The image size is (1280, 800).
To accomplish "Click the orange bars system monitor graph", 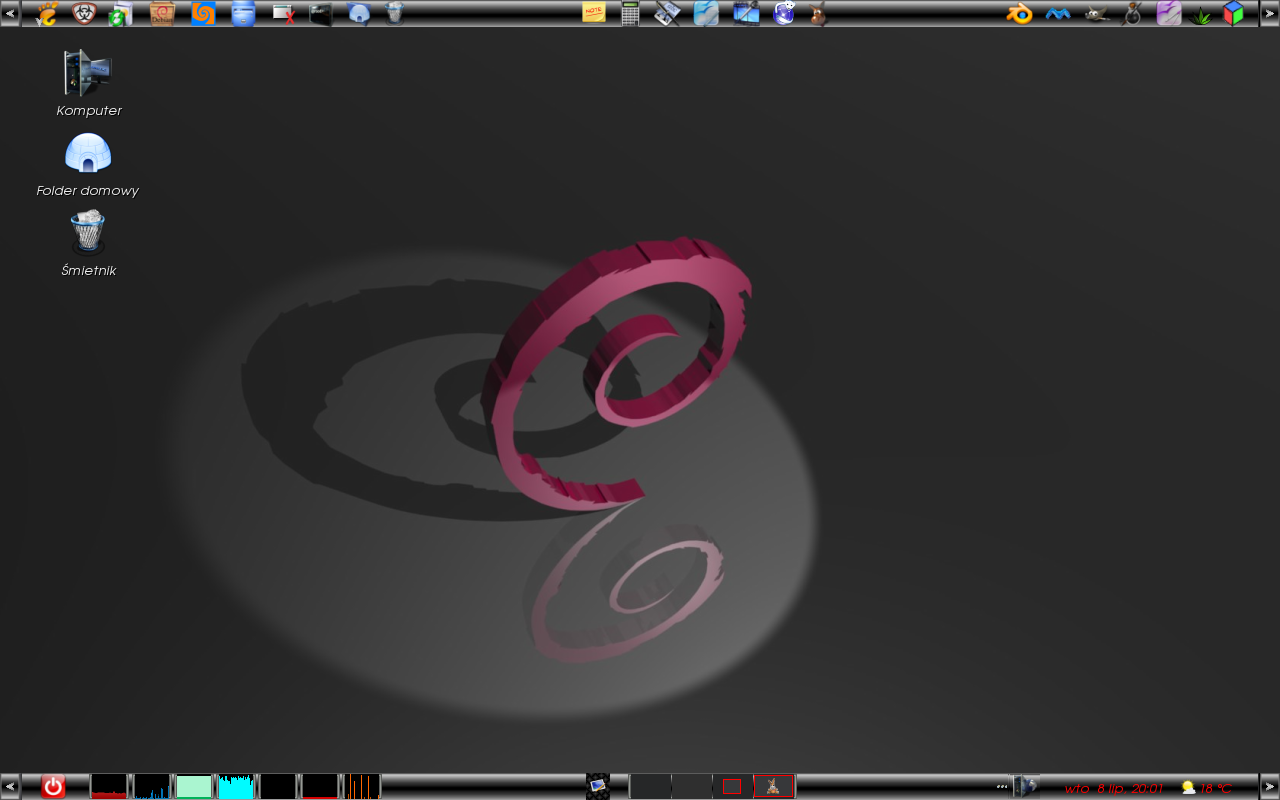I will 363,786.
